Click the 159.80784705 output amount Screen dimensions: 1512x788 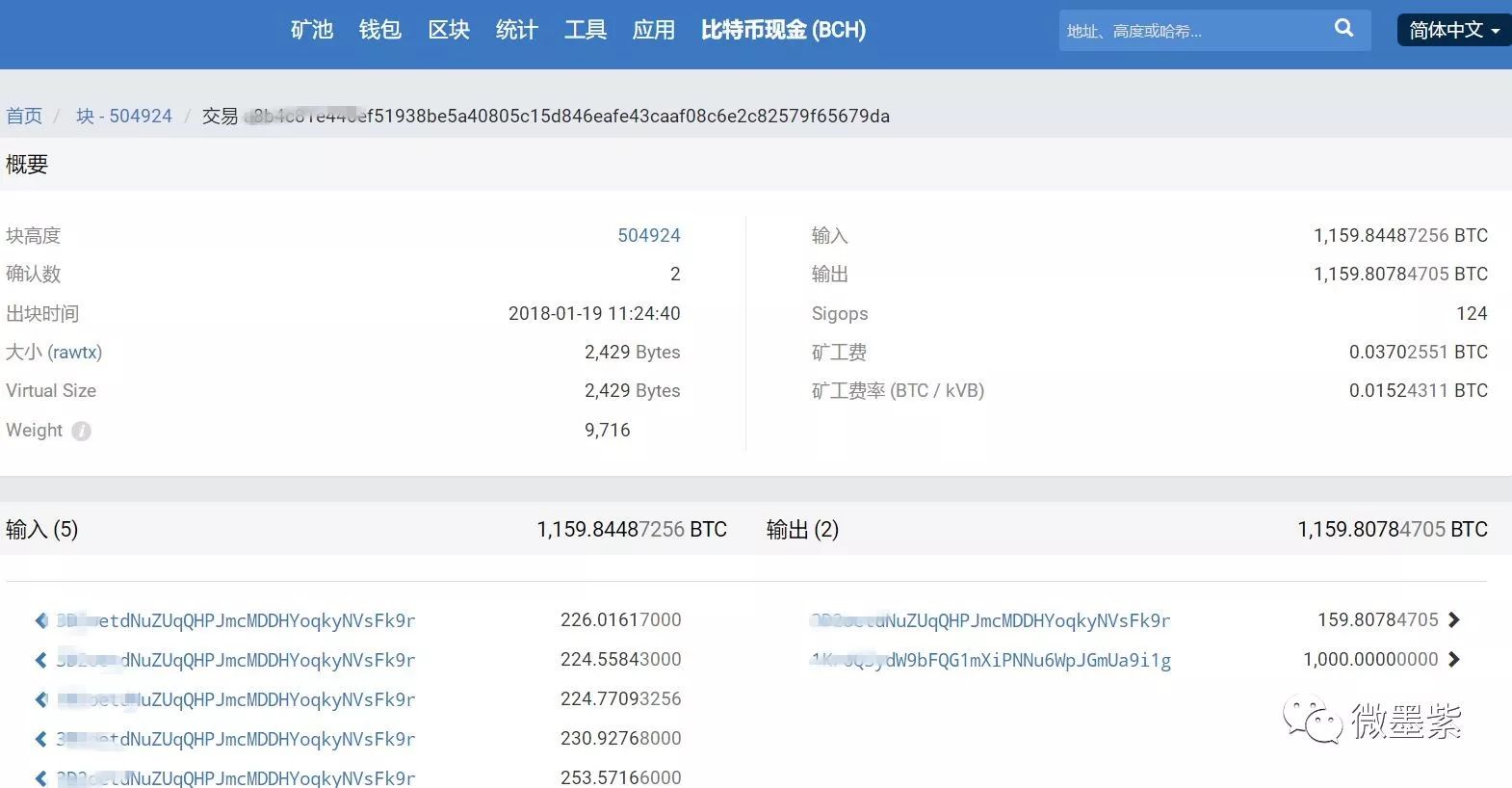1378,619
